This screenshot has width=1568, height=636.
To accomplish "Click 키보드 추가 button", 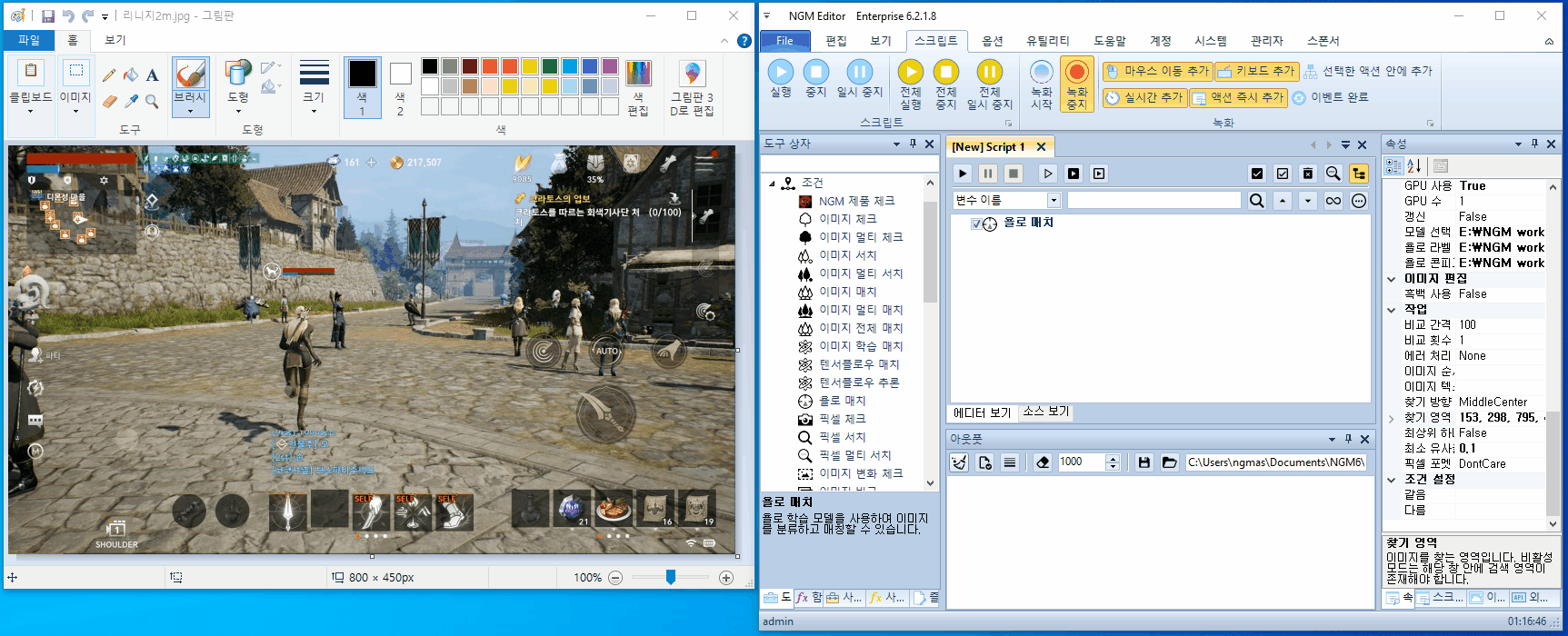I will 1256,71.
